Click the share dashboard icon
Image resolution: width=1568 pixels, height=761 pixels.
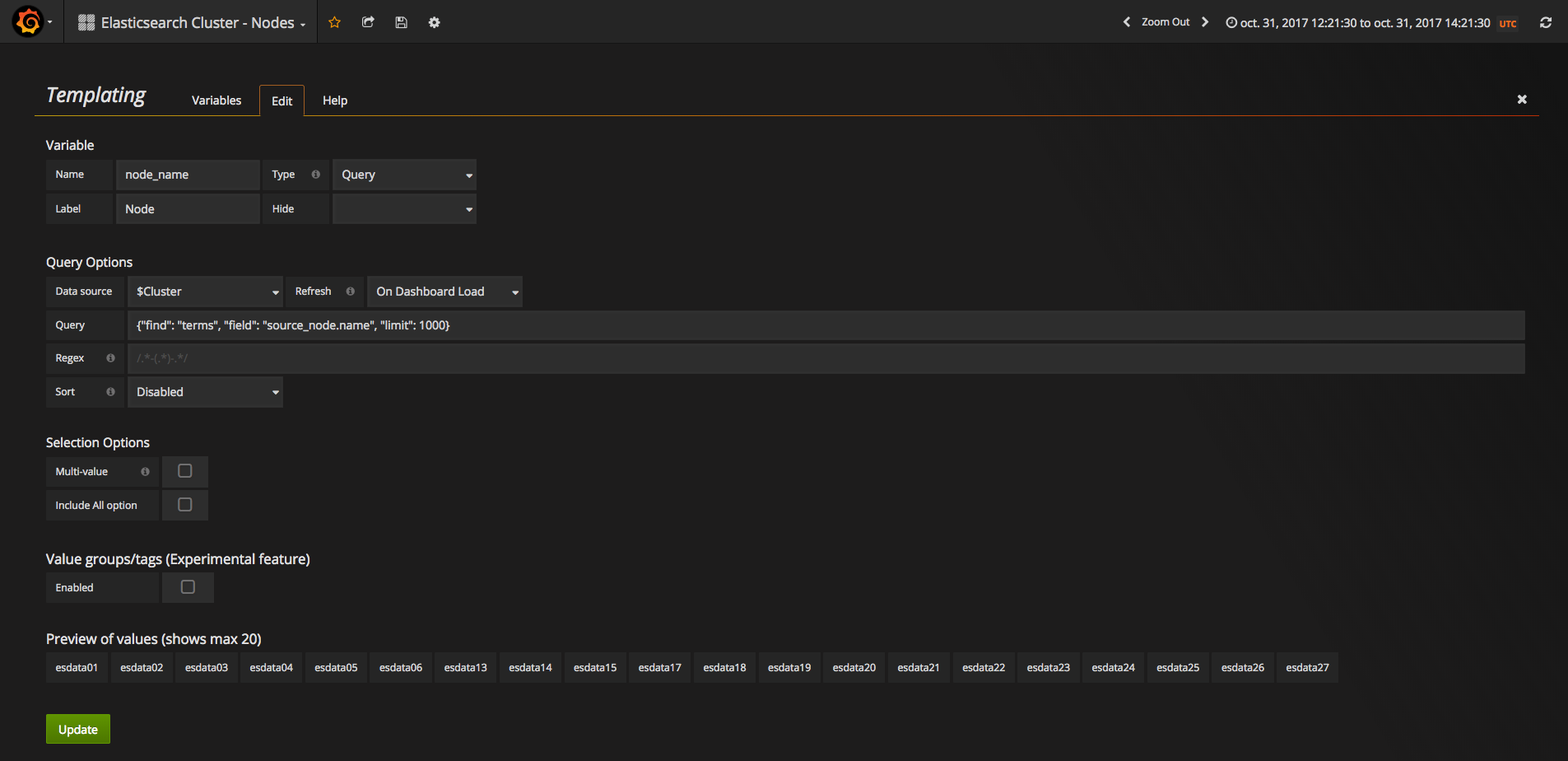pyautogui.click(x=368, y=22)
